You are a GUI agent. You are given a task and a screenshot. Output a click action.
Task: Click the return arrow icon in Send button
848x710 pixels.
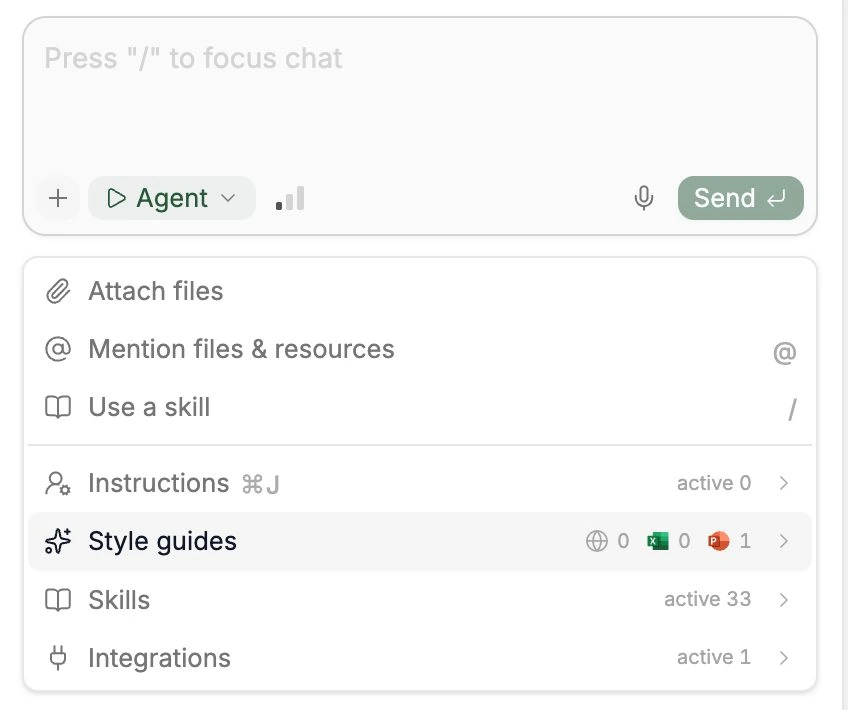coord(776,199)
